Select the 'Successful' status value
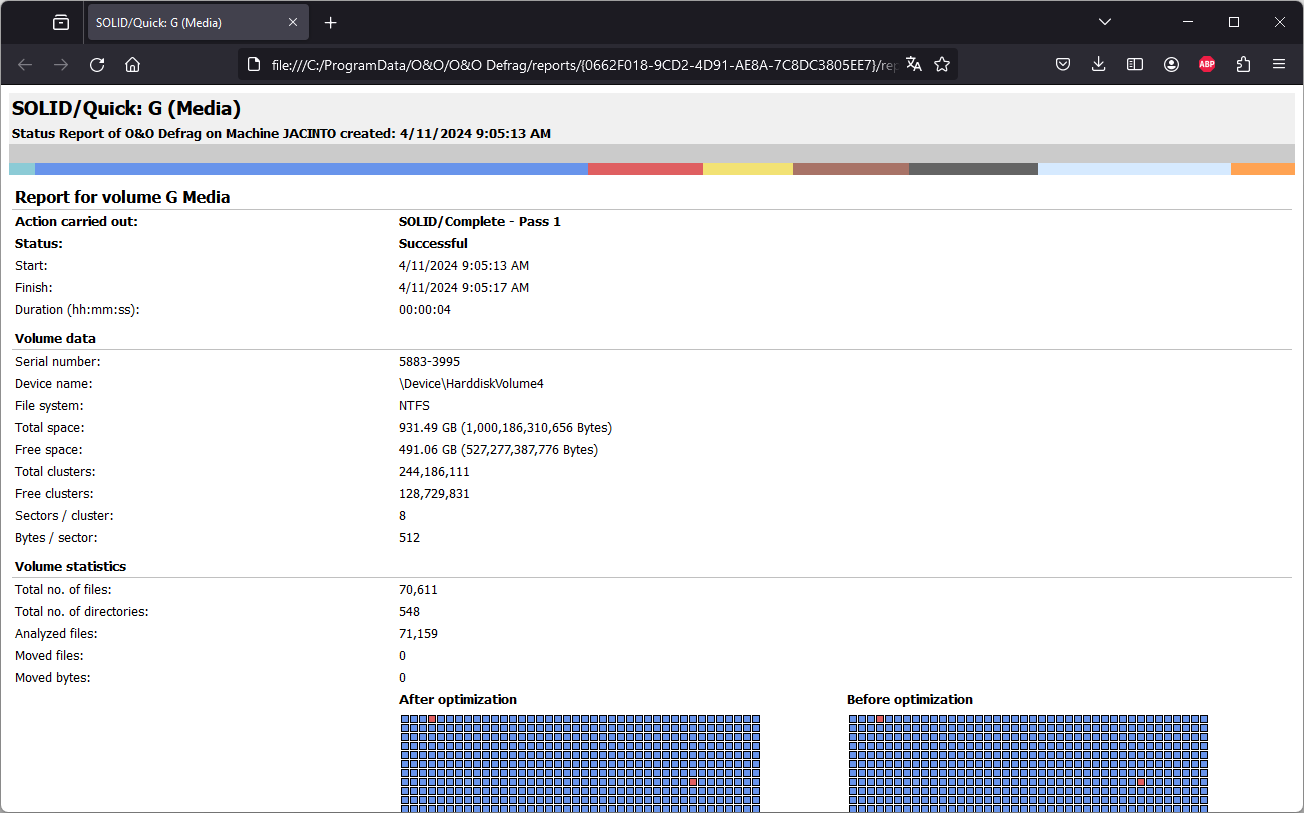The image size is (1304, 813). [433, 243]
